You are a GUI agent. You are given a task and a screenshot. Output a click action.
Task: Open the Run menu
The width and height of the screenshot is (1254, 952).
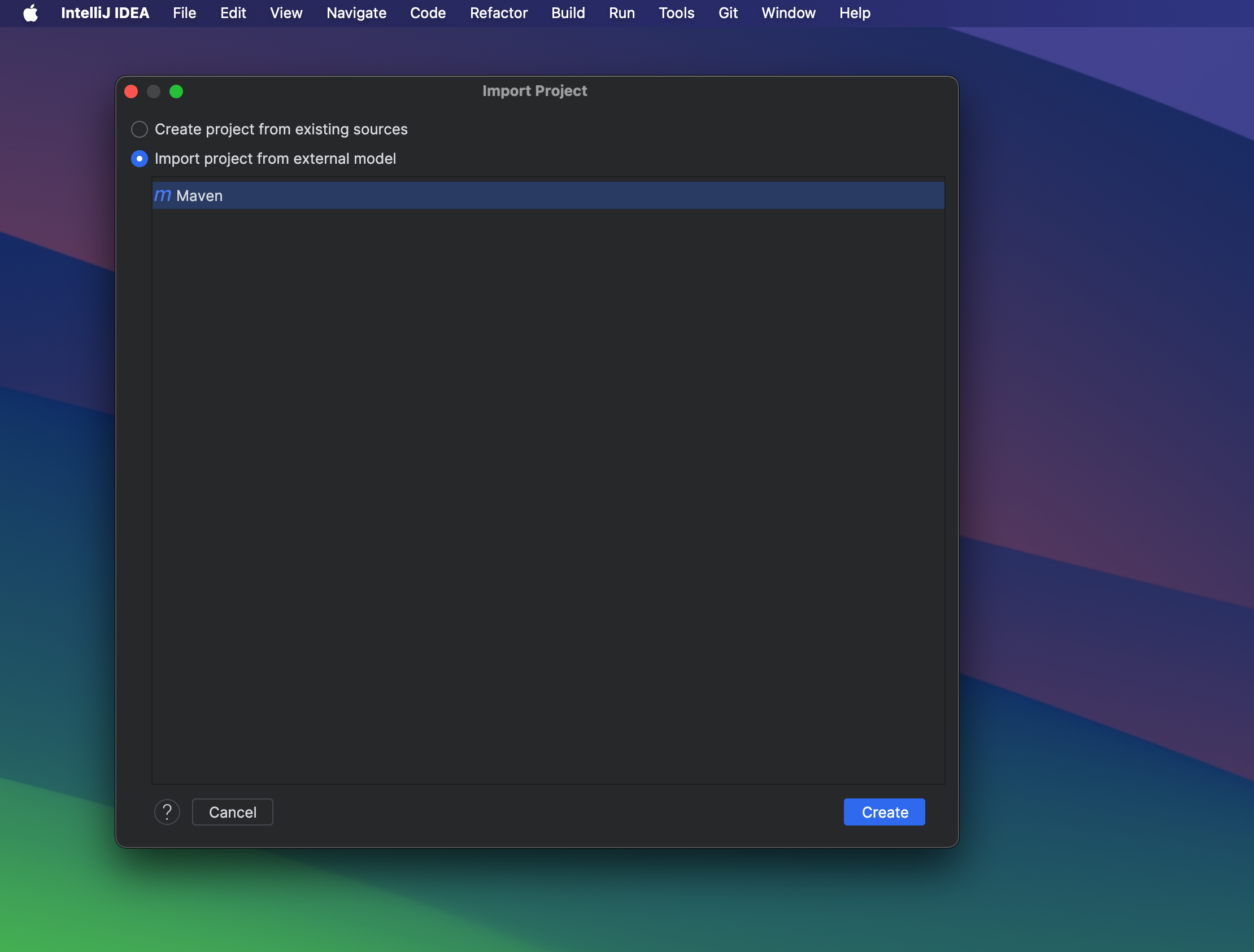pos(622,13)
